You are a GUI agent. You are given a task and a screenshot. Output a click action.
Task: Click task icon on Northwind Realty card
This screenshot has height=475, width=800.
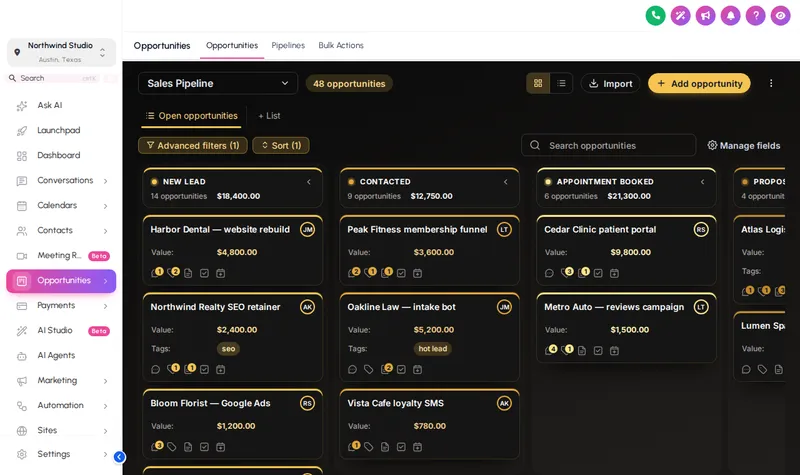(204, 369)
